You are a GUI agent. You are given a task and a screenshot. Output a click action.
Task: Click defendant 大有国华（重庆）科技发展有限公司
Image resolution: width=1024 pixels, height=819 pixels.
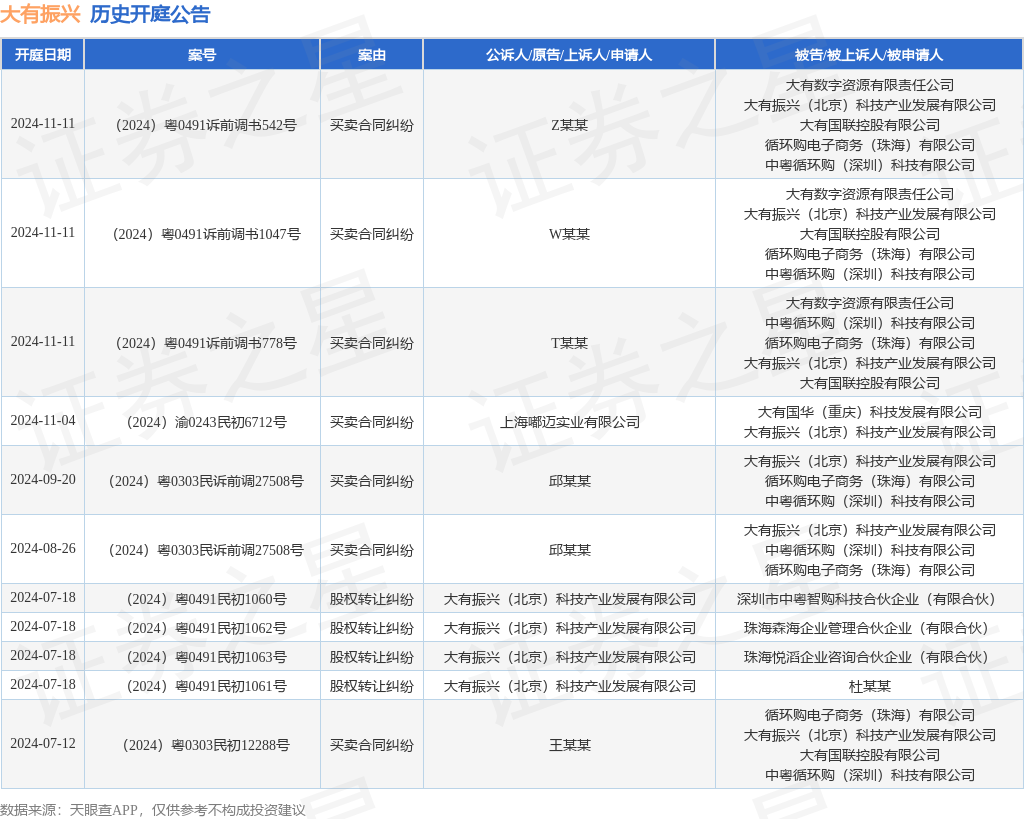[x=869, y=412]
